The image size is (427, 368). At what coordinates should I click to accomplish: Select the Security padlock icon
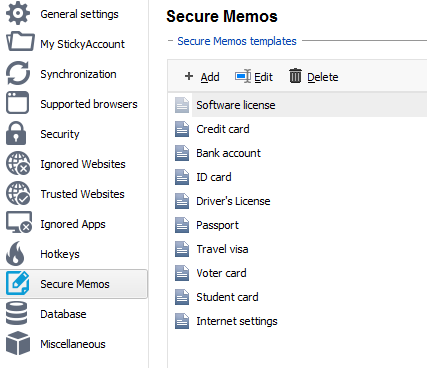(16, 133)
